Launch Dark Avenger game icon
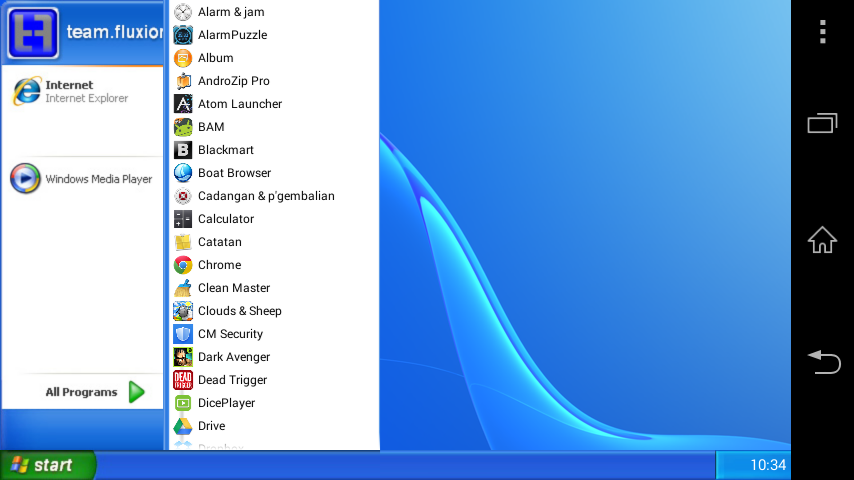Screen dimensions: 854x480 (x=183, y=357)
